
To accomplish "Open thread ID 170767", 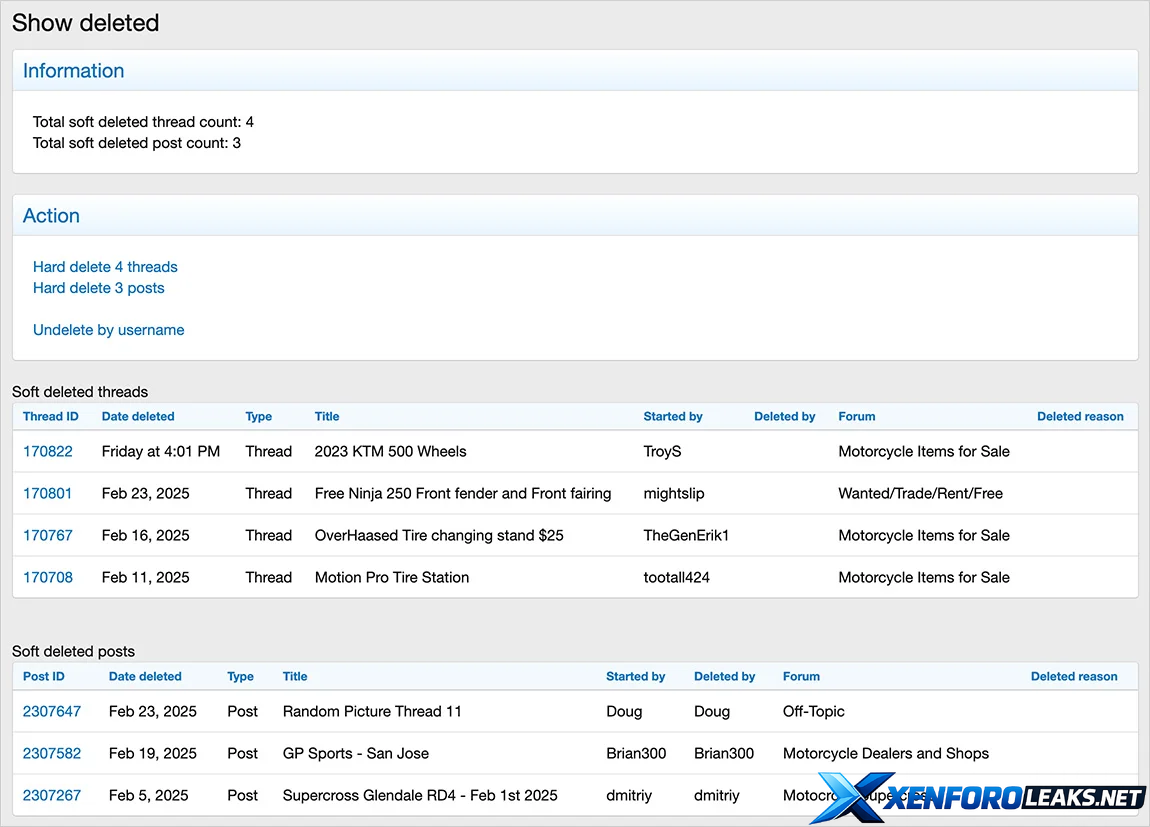I will click(x=48, y=535).
